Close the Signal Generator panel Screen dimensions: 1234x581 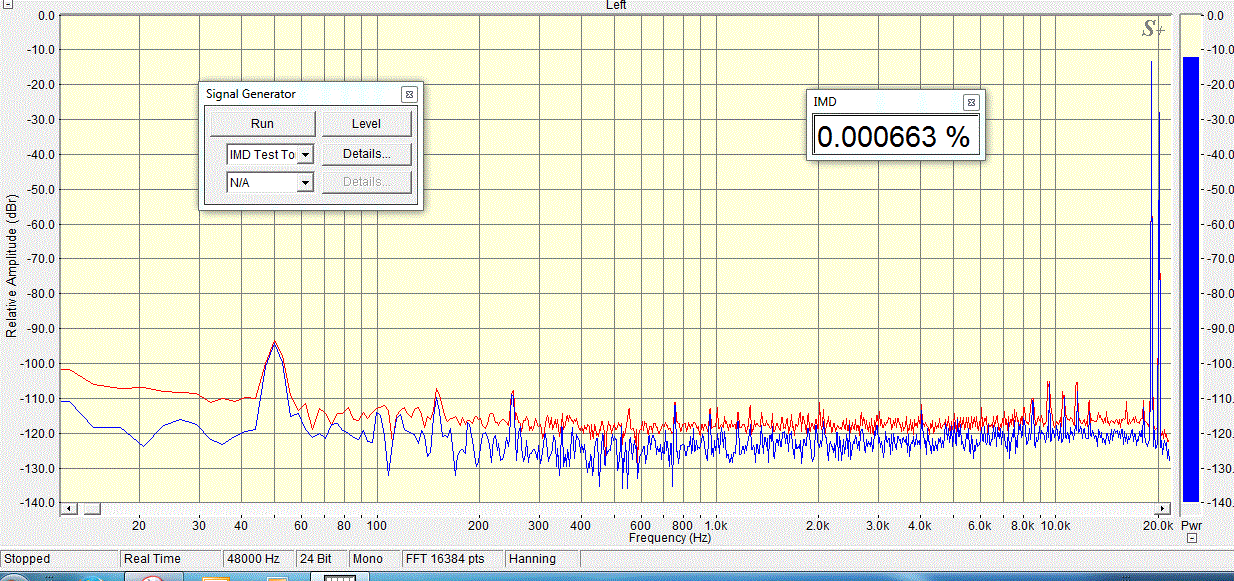point(408,94)
